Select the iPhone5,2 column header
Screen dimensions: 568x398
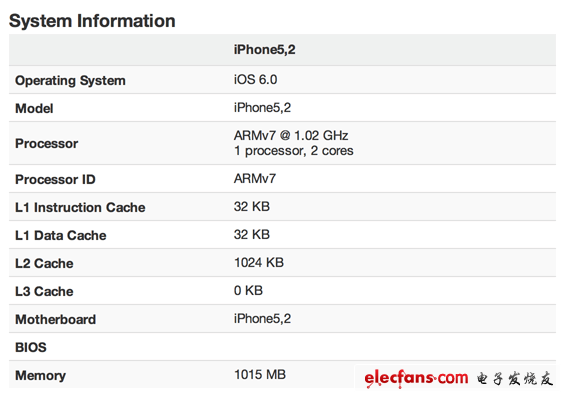pos(264,50)
